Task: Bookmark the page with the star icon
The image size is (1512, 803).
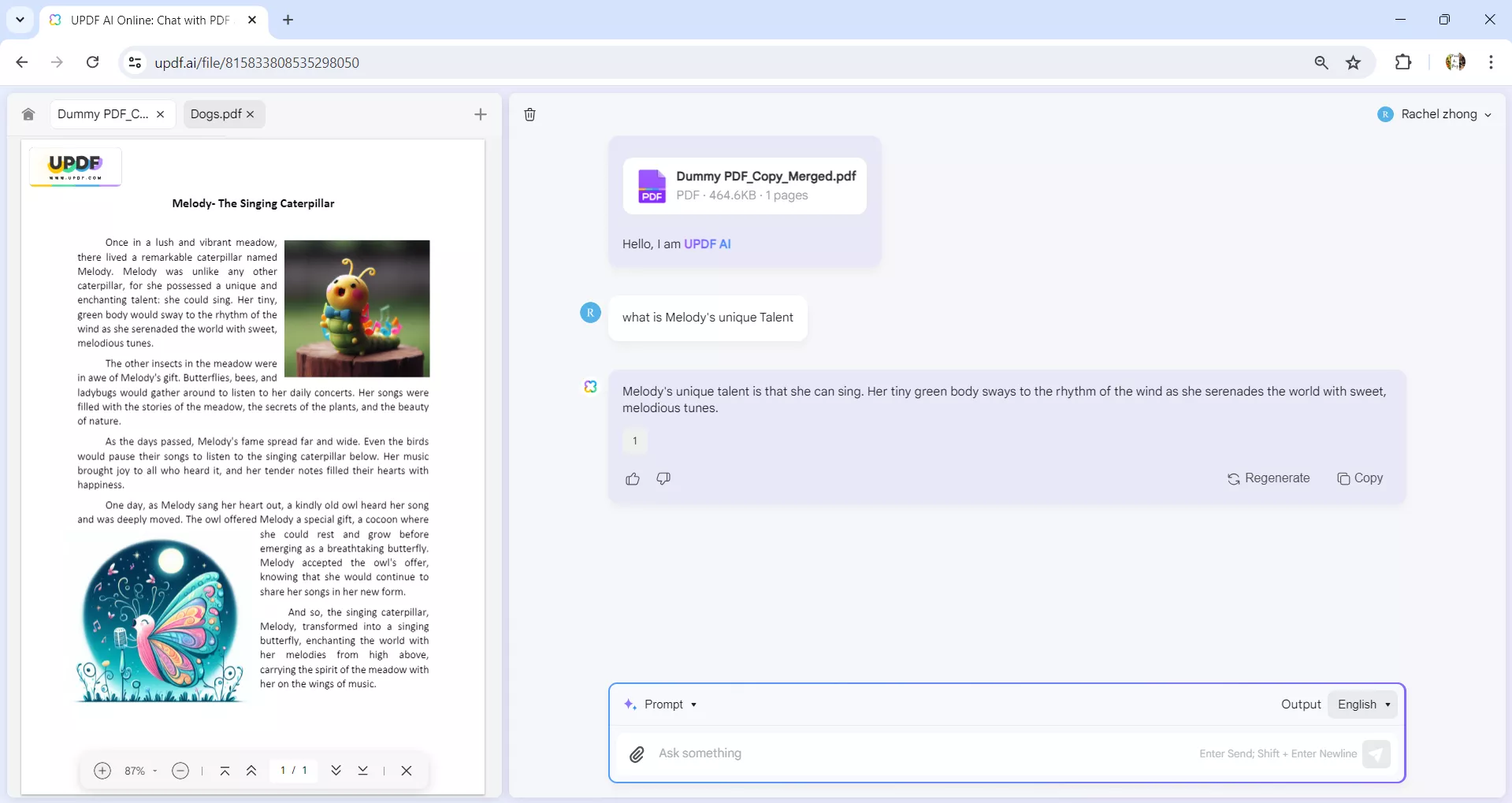Action: [x=1354, y=62]
